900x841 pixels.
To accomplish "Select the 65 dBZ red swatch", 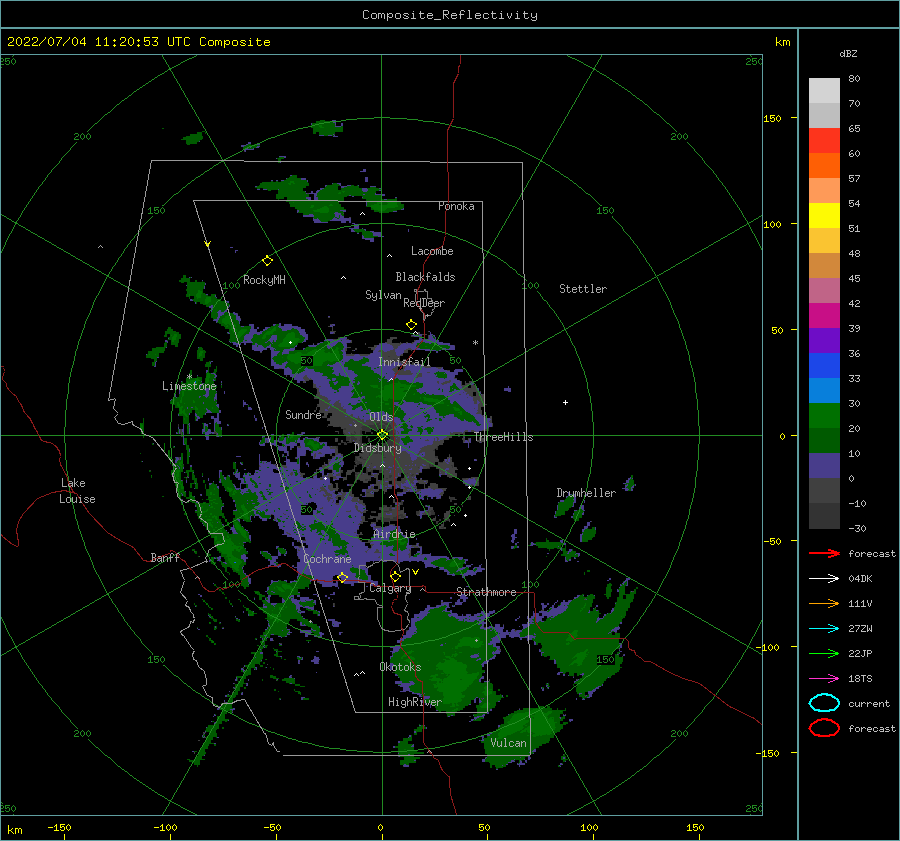I will click(824, 141).
